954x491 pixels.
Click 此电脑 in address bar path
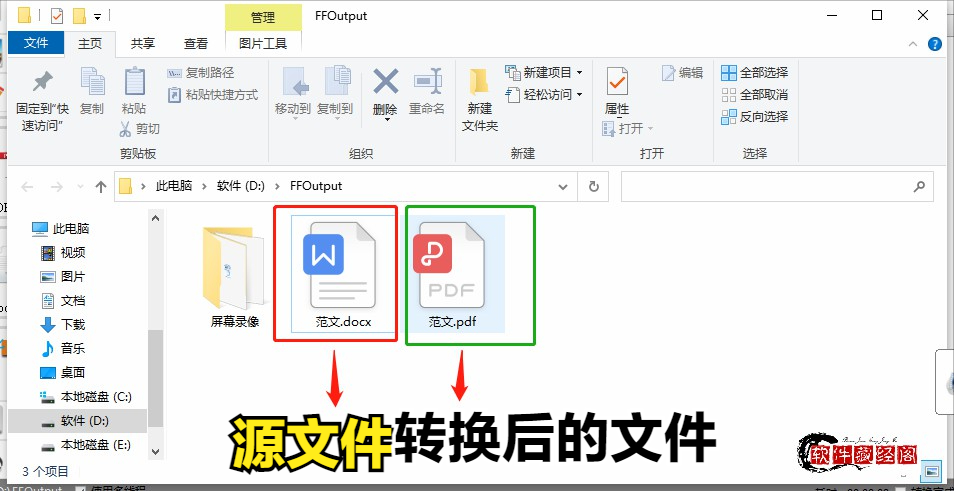[173, 186]
